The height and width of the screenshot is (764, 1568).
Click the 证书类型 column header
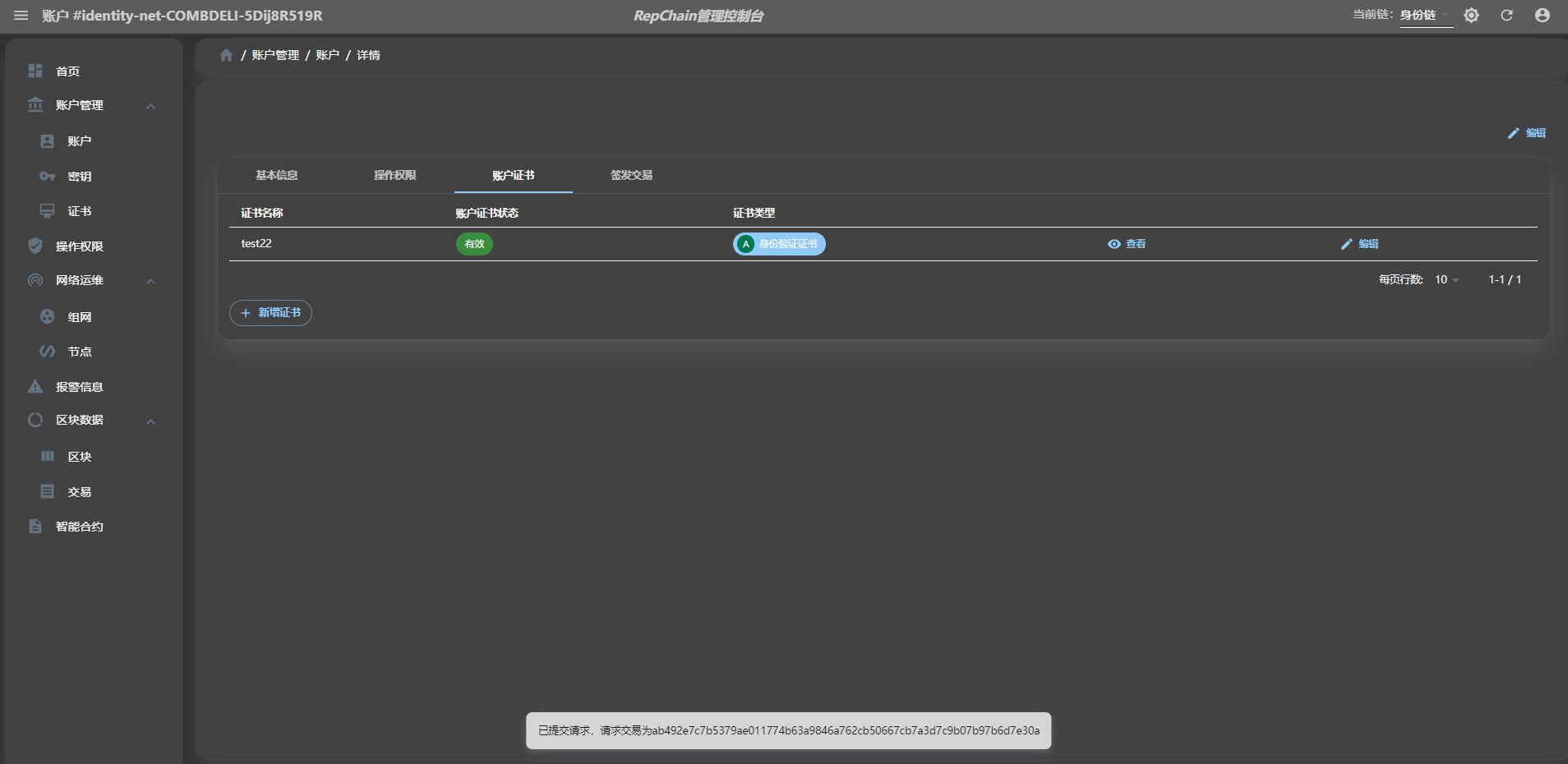tap(754, 213)
